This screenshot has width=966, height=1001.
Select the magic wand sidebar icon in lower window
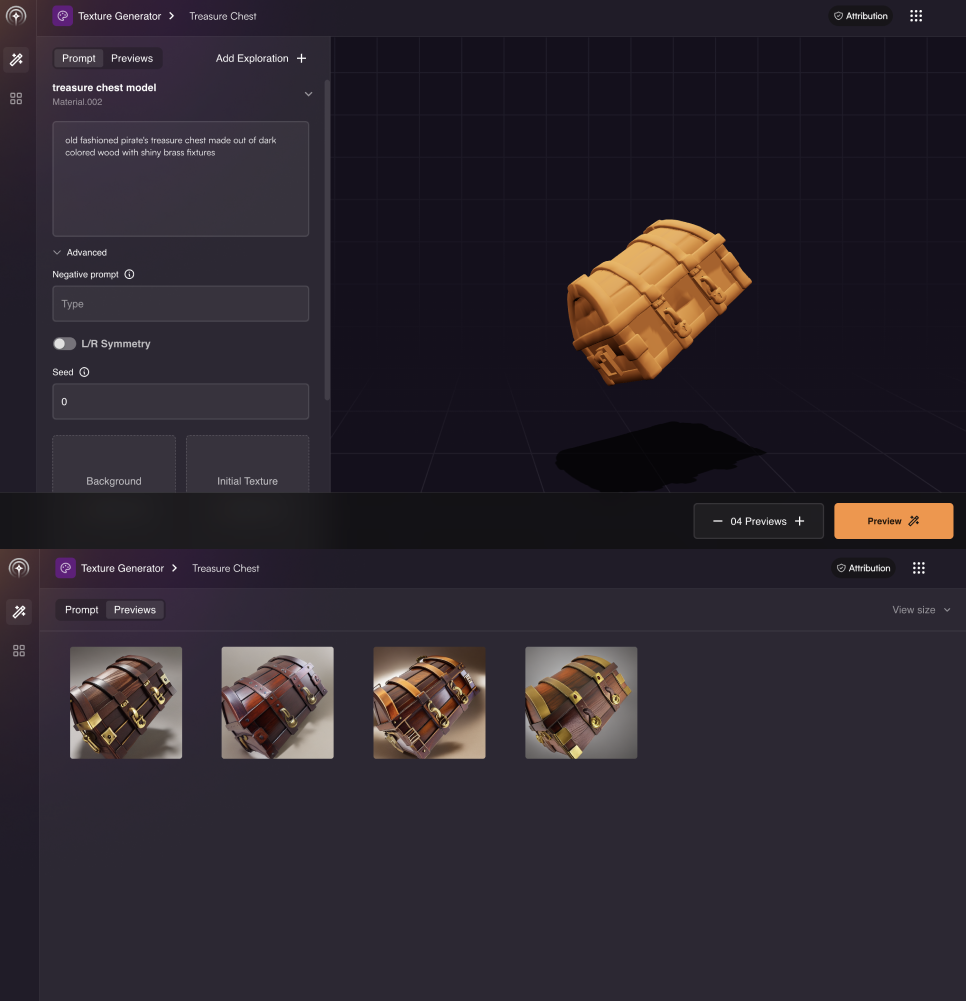tap(19, 612)
